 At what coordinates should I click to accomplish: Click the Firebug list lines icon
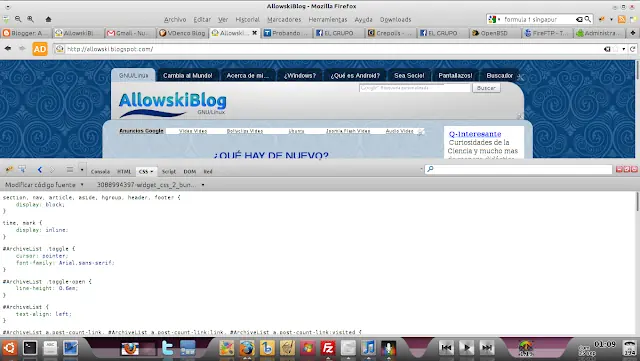pos(70,169)
